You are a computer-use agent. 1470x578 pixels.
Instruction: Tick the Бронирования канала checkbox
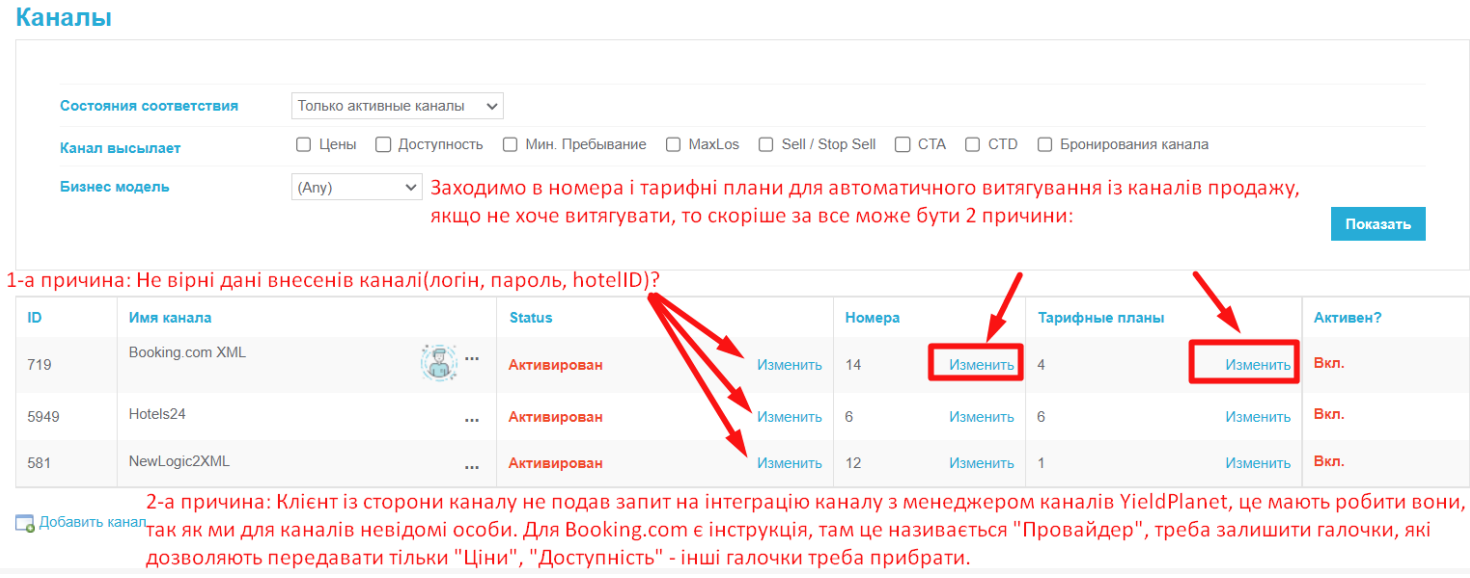(1045, 144)
